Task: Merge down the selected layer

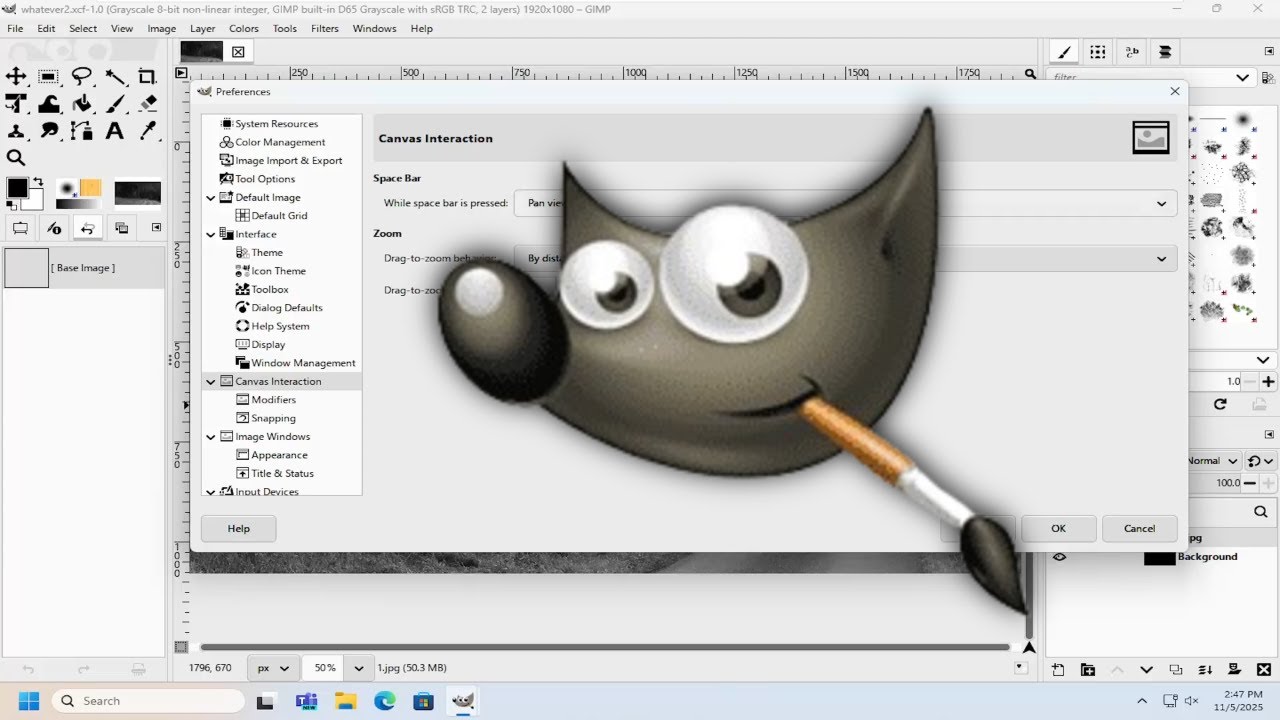Action: coord(1206,670)
